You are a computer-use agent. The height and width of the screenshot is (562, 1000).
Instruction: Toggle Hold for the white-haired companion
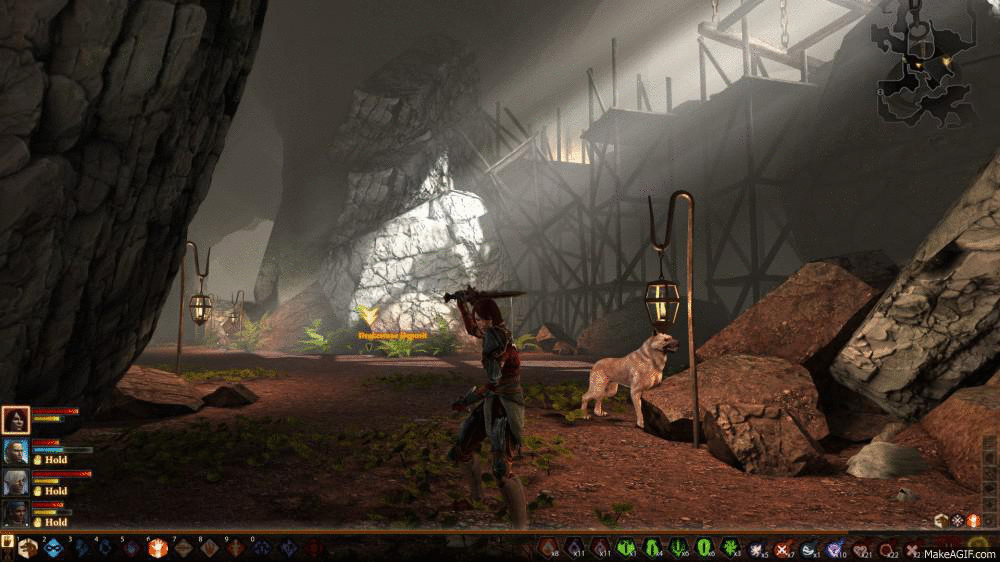pos(50,491)
